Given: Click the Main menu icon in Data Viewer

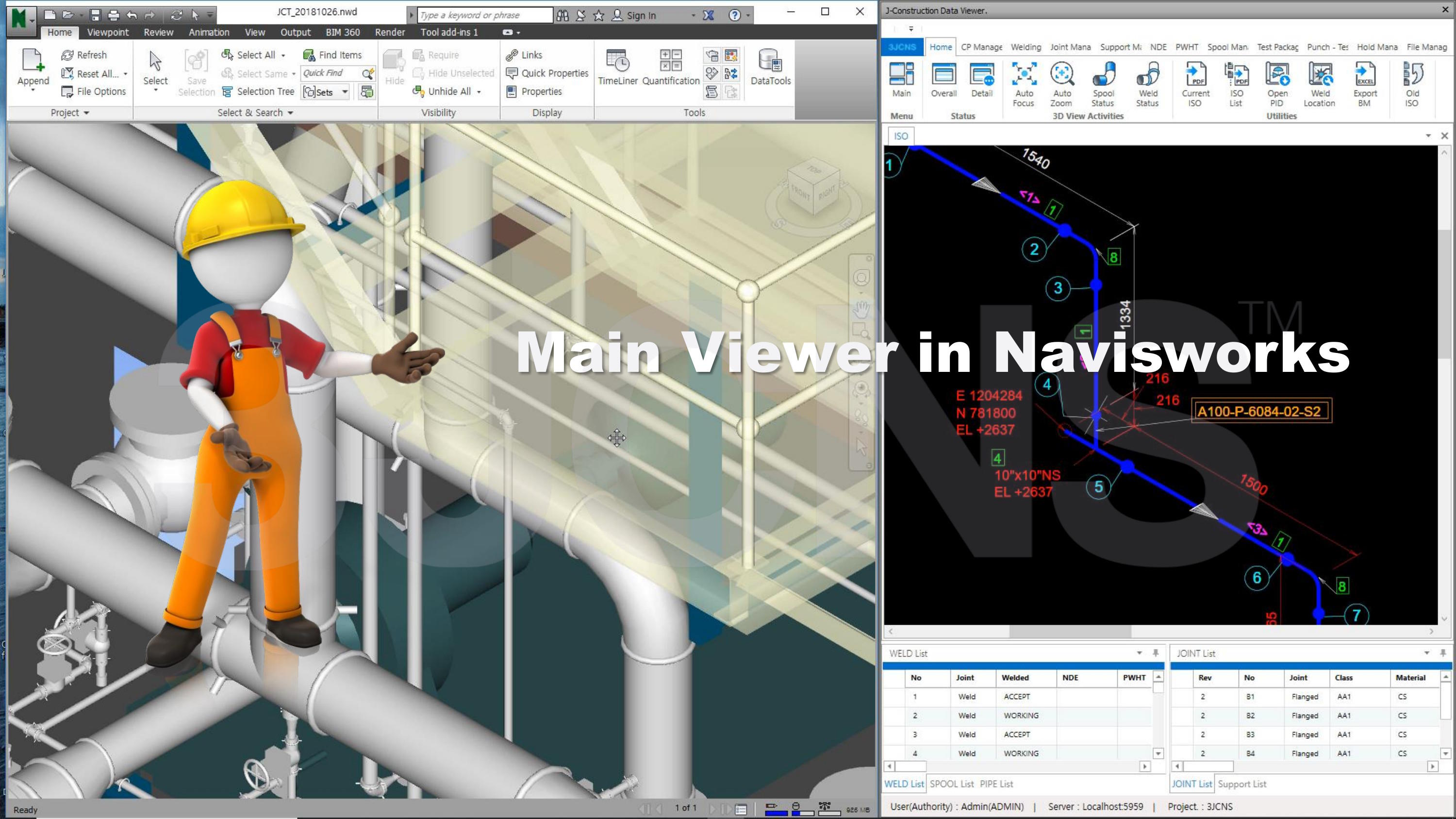Looking at the screenshot, I should tap(901, 80).
